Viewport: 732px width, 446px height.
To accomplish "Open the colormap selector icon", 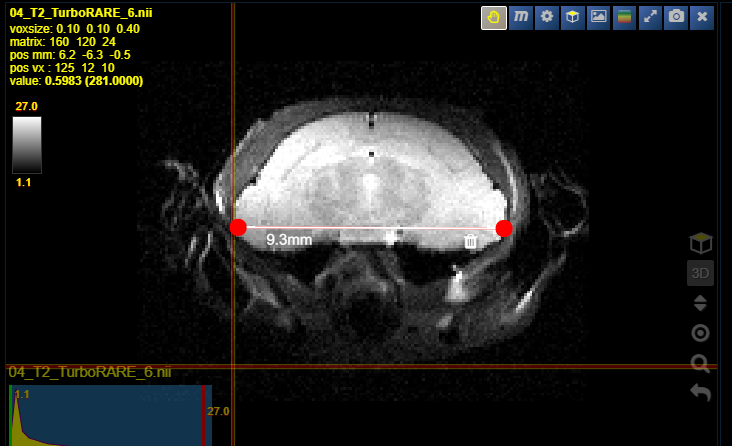I will coord(624,18).
